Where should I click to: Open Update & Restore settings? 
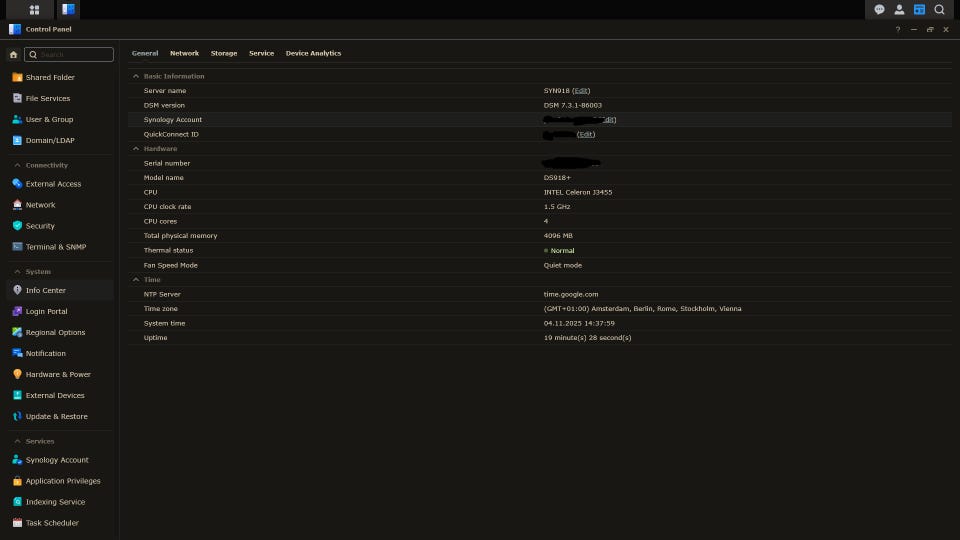click(x=59, y=416)
